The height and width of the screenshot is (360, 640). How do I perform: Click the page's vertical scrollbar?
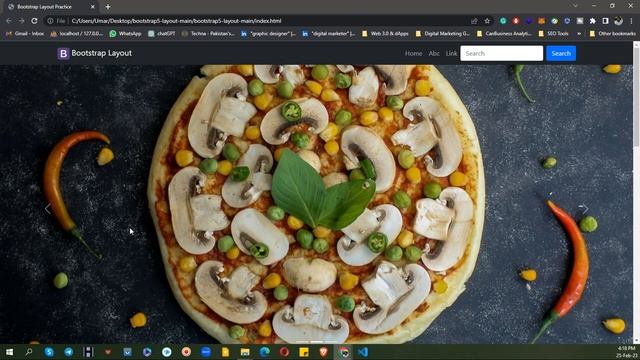tap(636, 192)
